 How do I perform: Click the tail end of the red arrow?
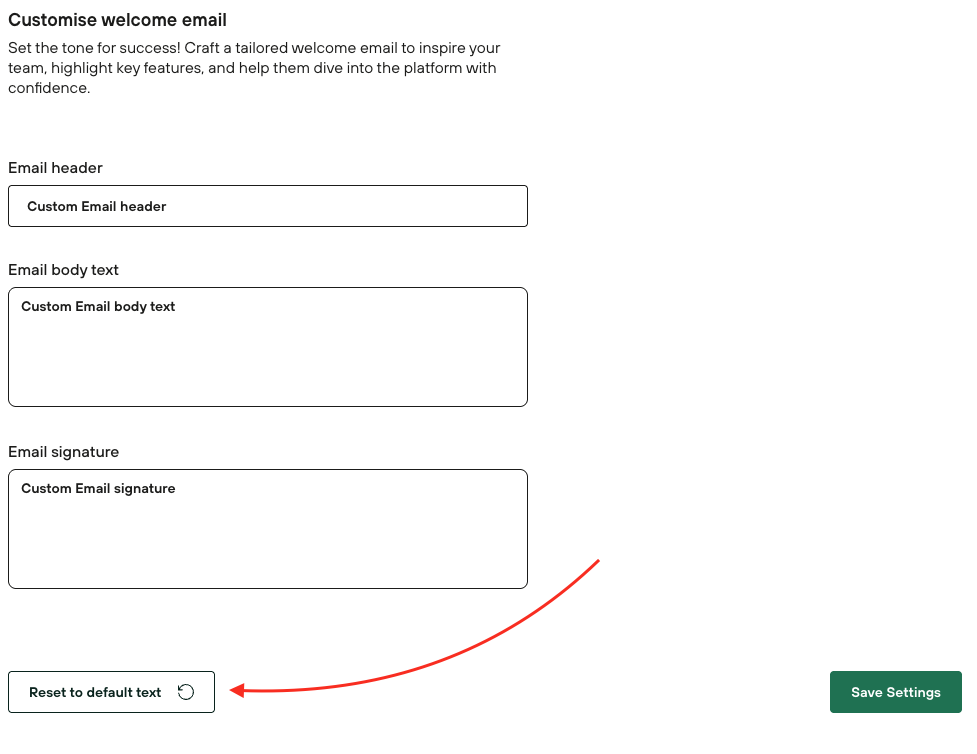point(597,561)
